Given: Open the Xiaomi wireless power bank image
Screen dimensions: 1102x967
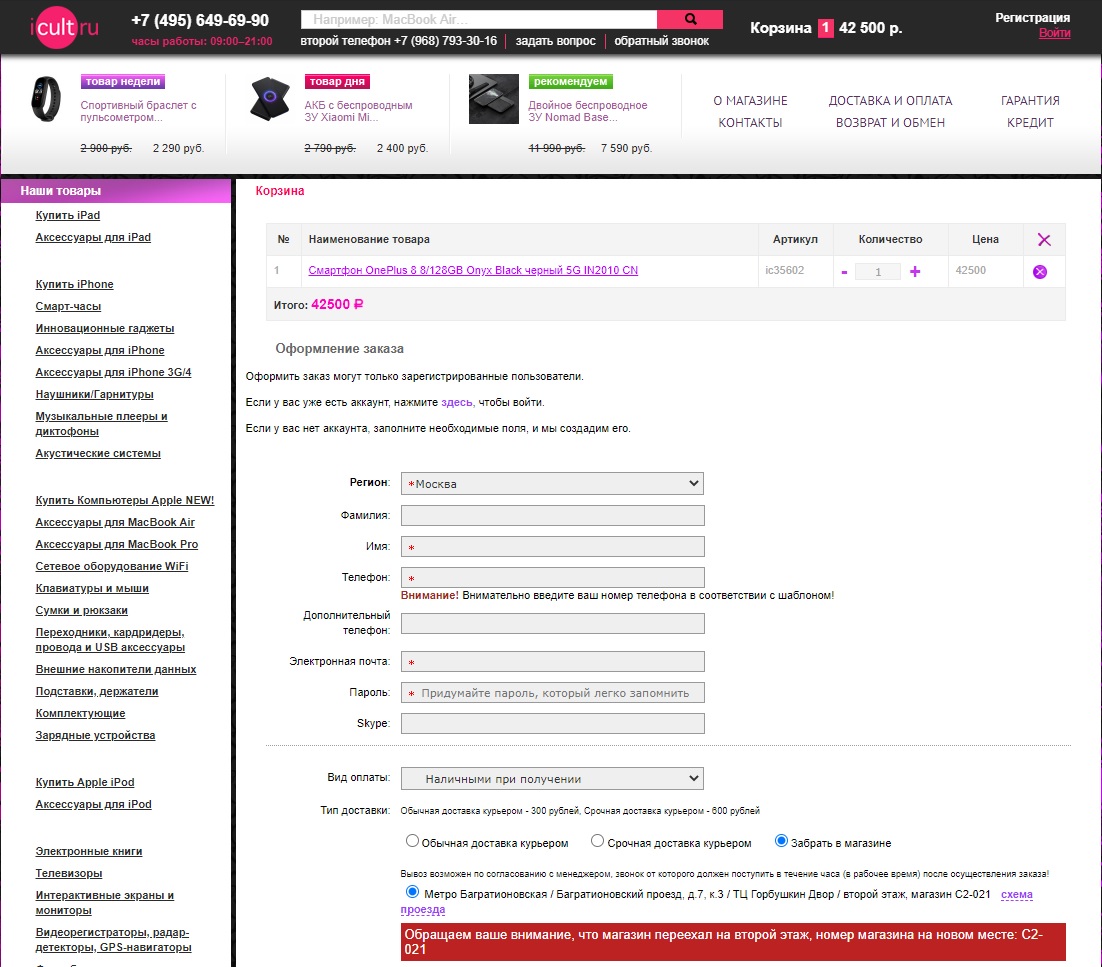Looking at the screenshot, I should tap(271, 99).
